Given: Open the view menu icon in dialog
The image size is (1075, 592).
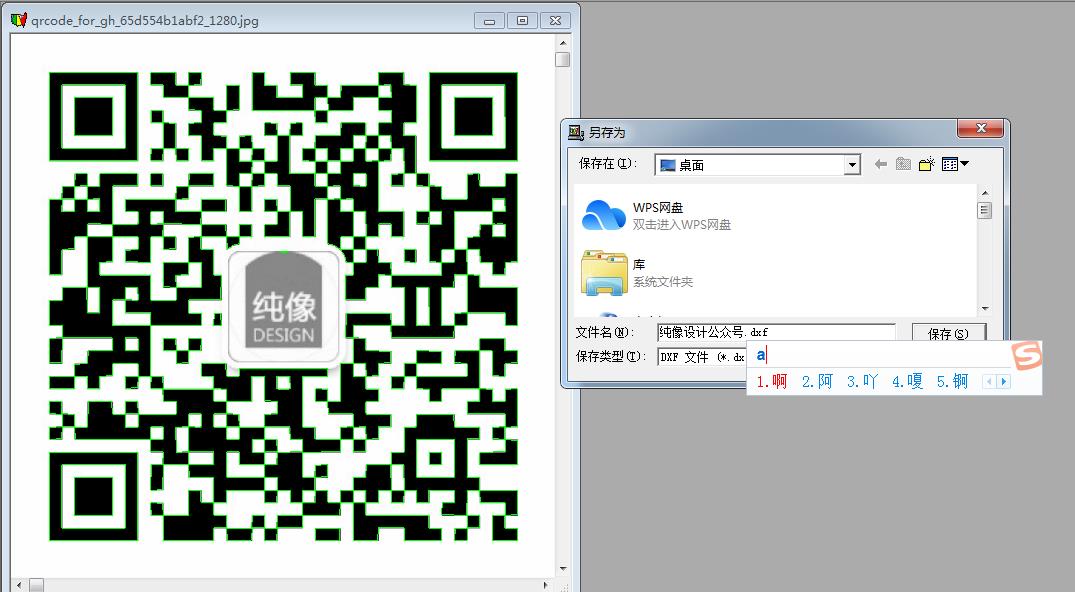Looking at the screenshot, I should point(954,164).
